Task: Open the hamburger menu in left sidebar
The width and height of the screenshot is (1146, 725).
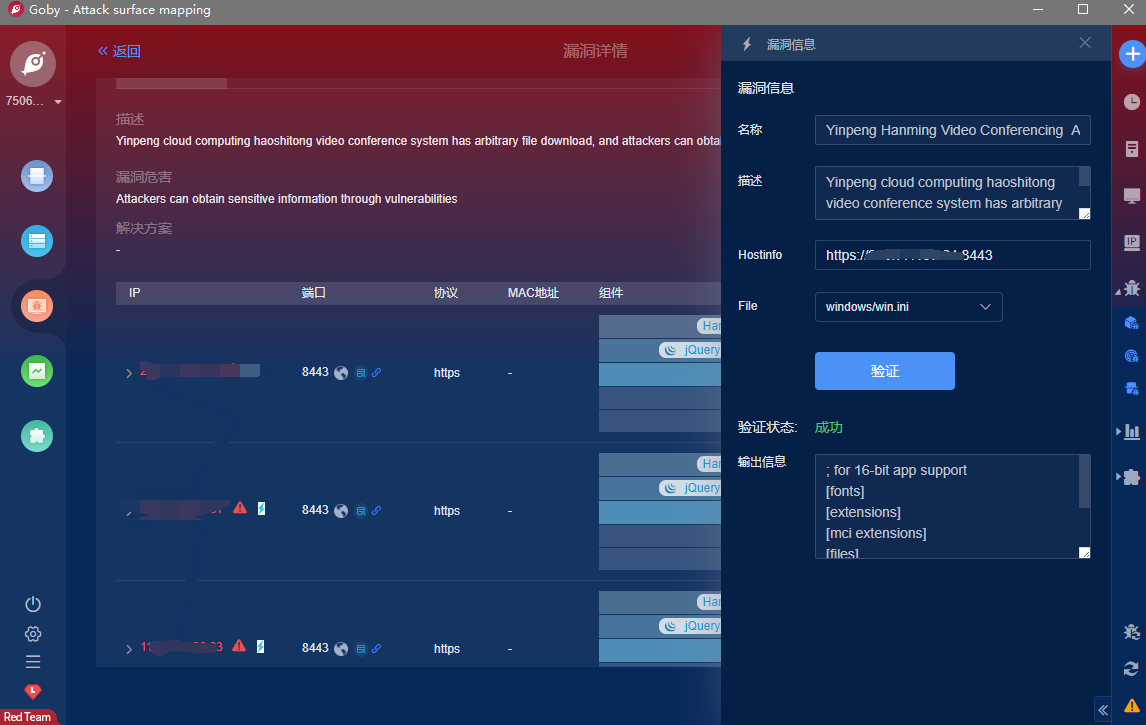Action: click(33, 662)
